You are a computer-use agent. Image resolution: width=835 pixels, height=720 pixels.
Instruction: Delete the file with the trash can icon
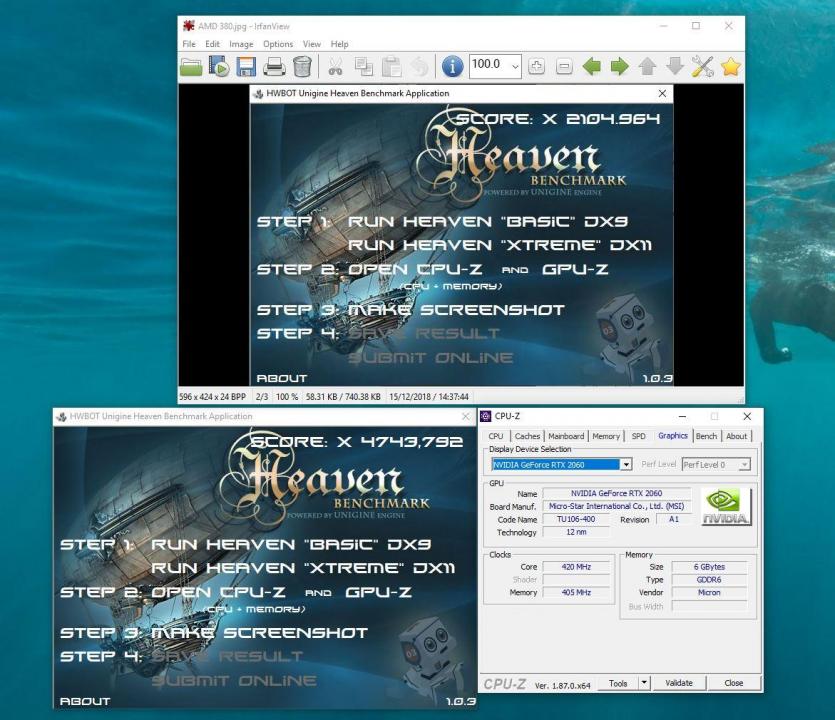[301, 67]
